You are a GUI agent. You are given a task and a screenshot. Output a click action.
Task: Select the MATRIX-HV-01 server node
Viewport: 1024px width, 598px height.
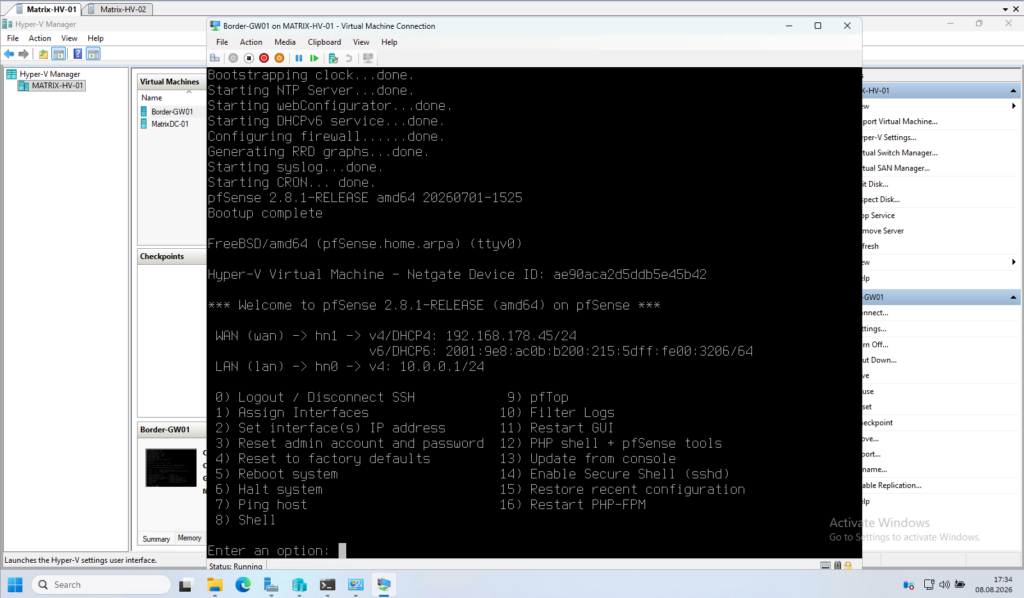[52, 86]
